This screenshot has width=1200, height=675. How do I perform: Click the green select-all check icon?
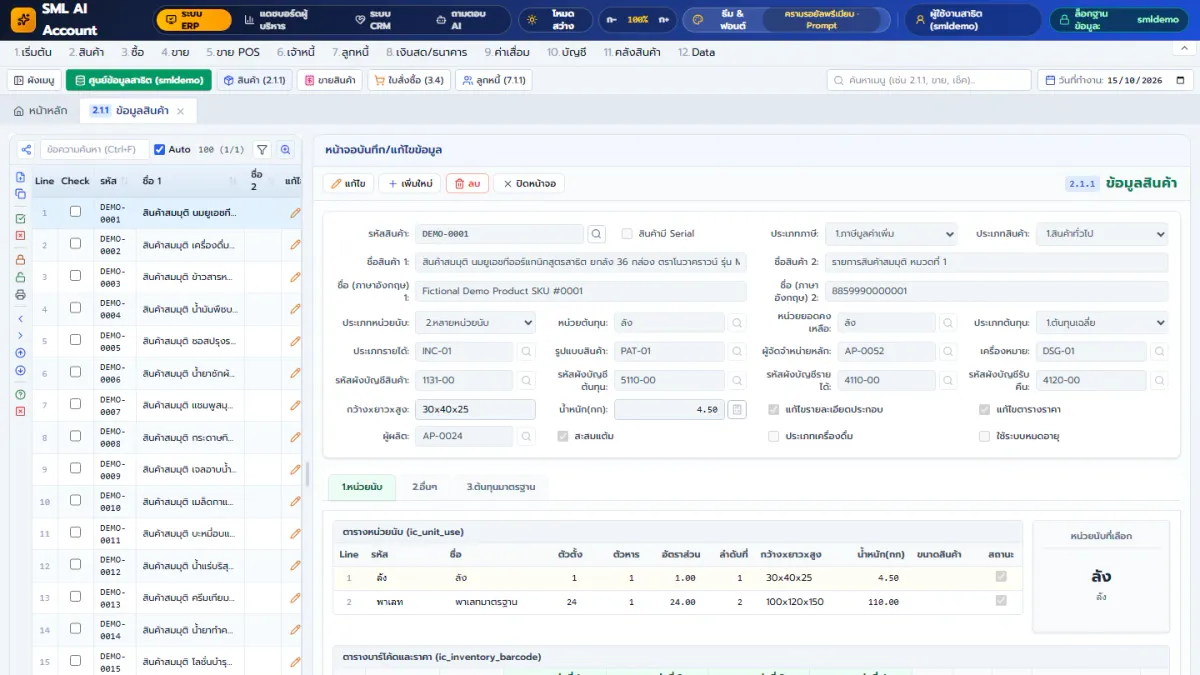point(20,218)
